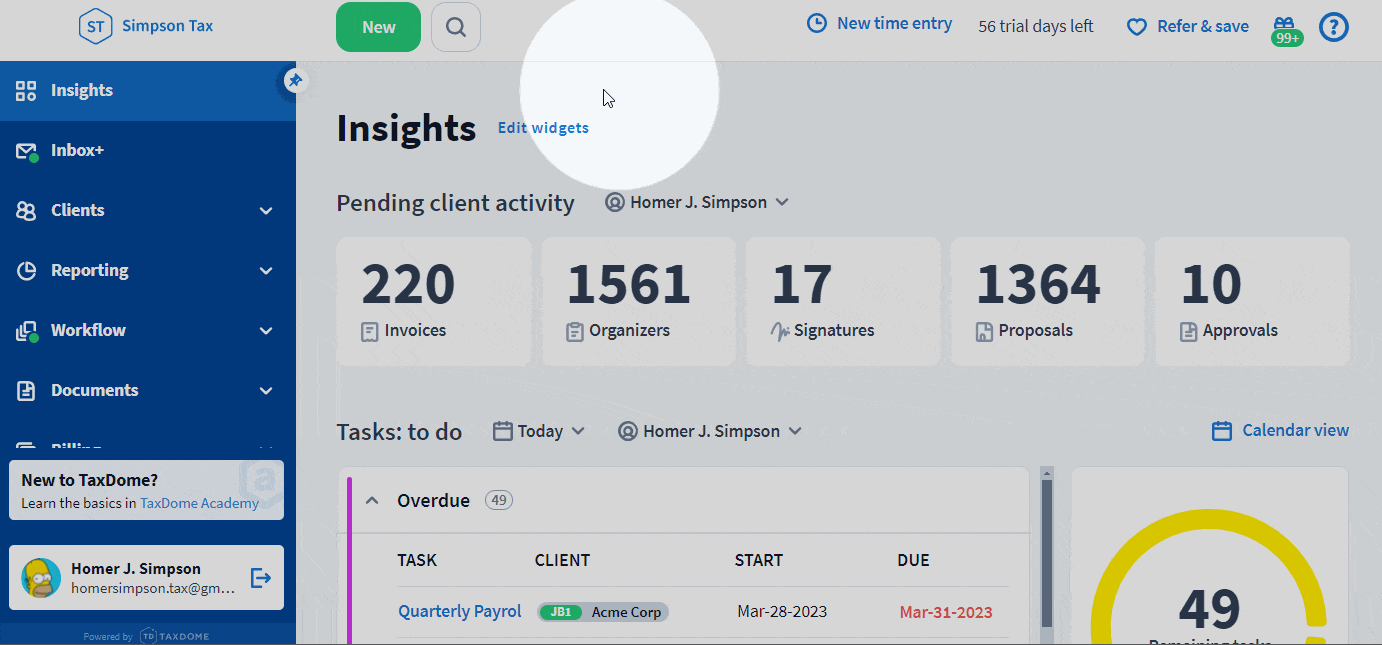The width and height of the screenshot is (1382, 645).
Task: Click the New time entry clock icon
Action: pos(817,23)
